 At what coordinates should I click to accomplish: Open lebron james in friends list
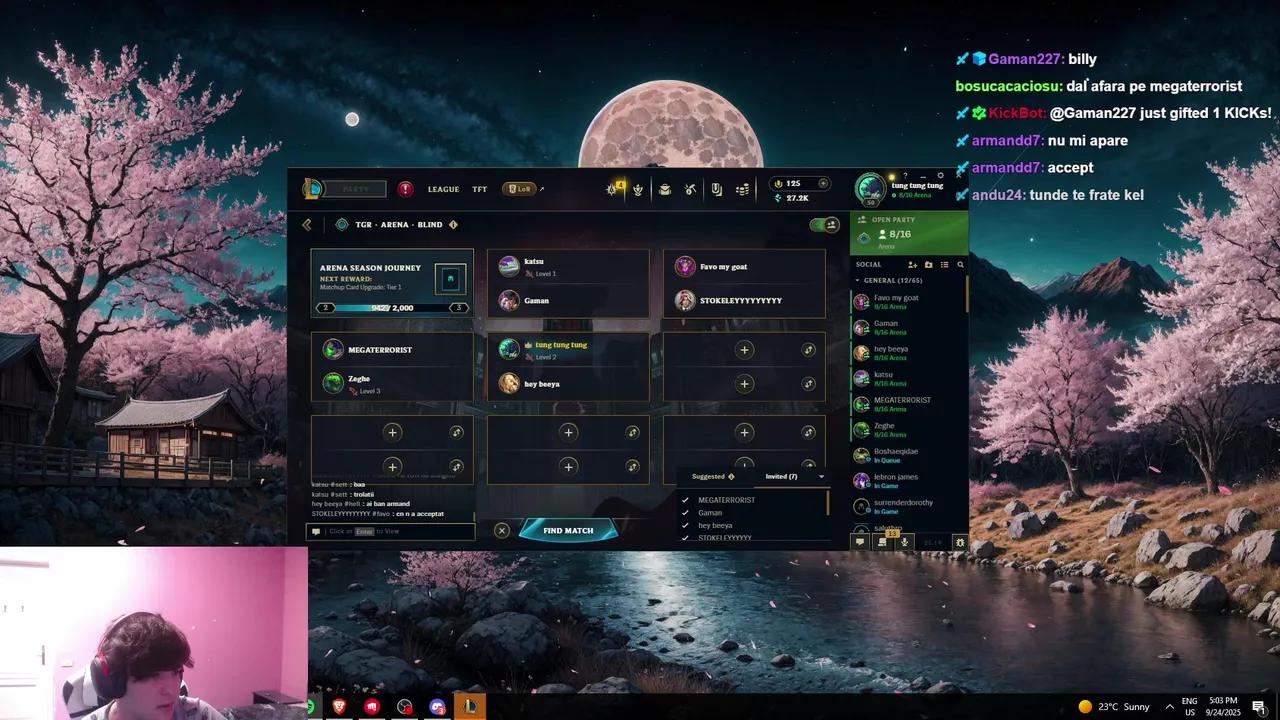(x=908, y=481)
